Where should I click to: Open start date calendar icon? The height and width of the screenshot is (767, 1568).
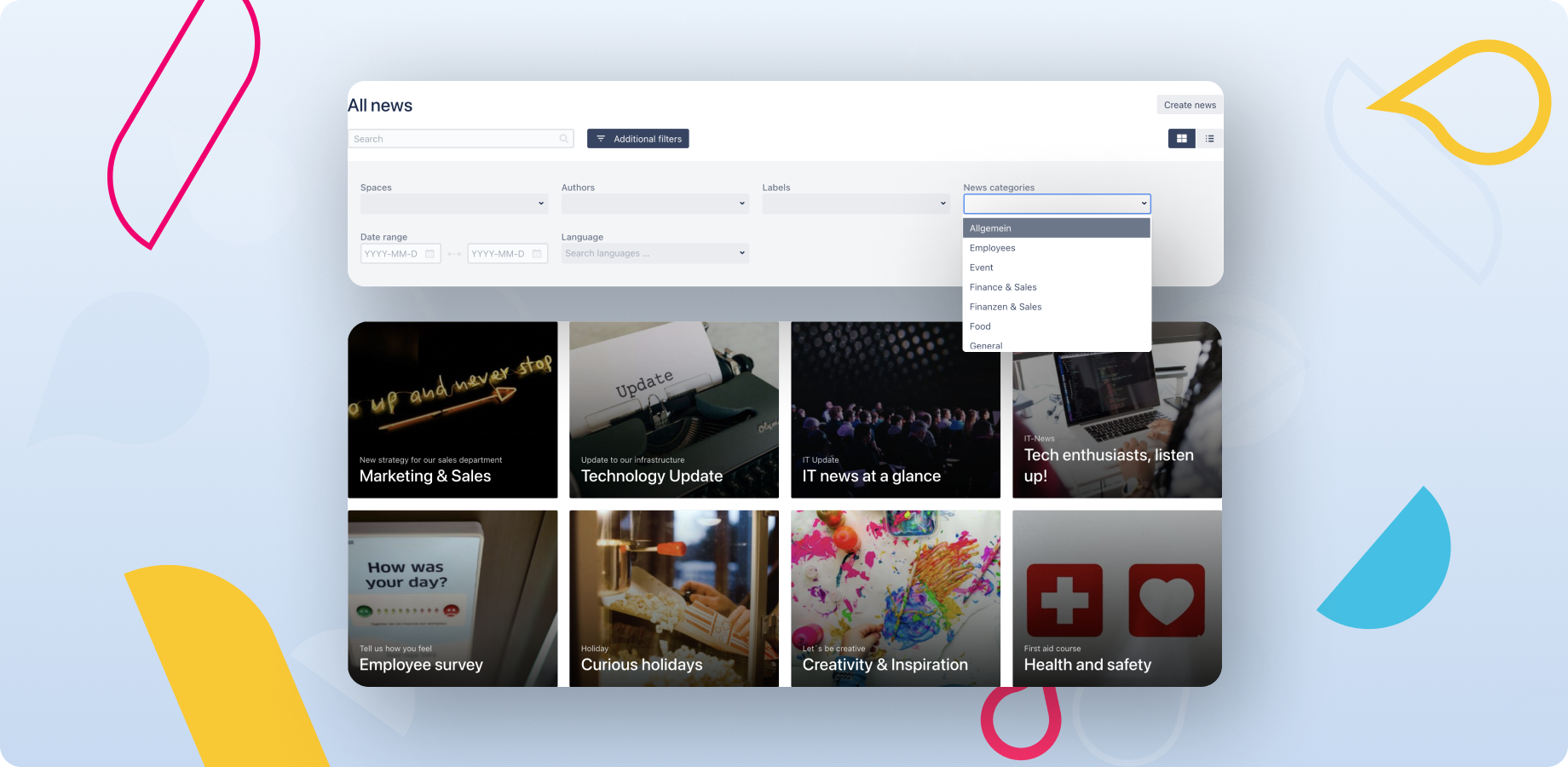[429, 254]
